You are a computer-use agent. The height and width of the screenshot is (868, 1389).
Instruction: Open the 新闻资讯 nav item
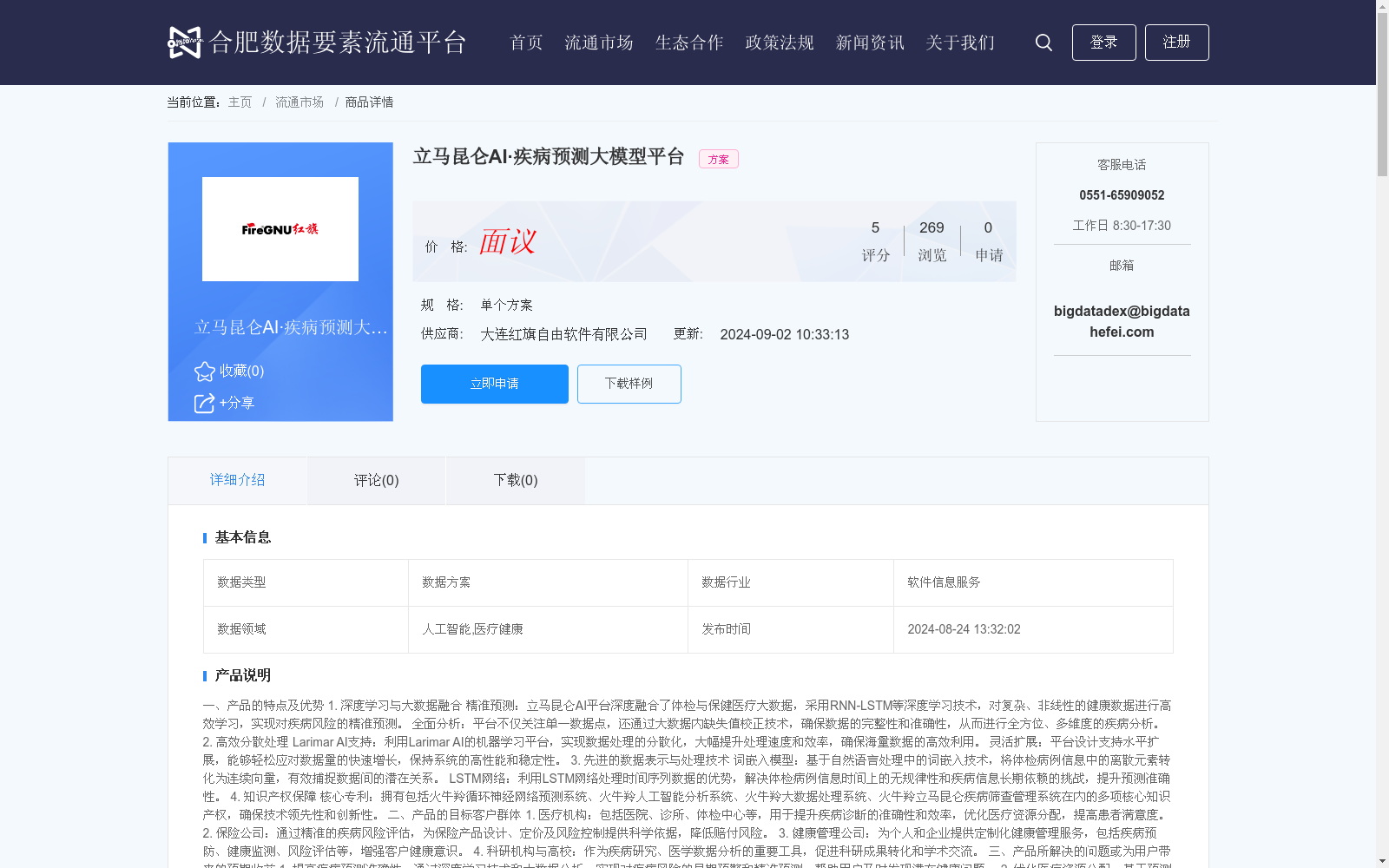(x=870, y=43)
